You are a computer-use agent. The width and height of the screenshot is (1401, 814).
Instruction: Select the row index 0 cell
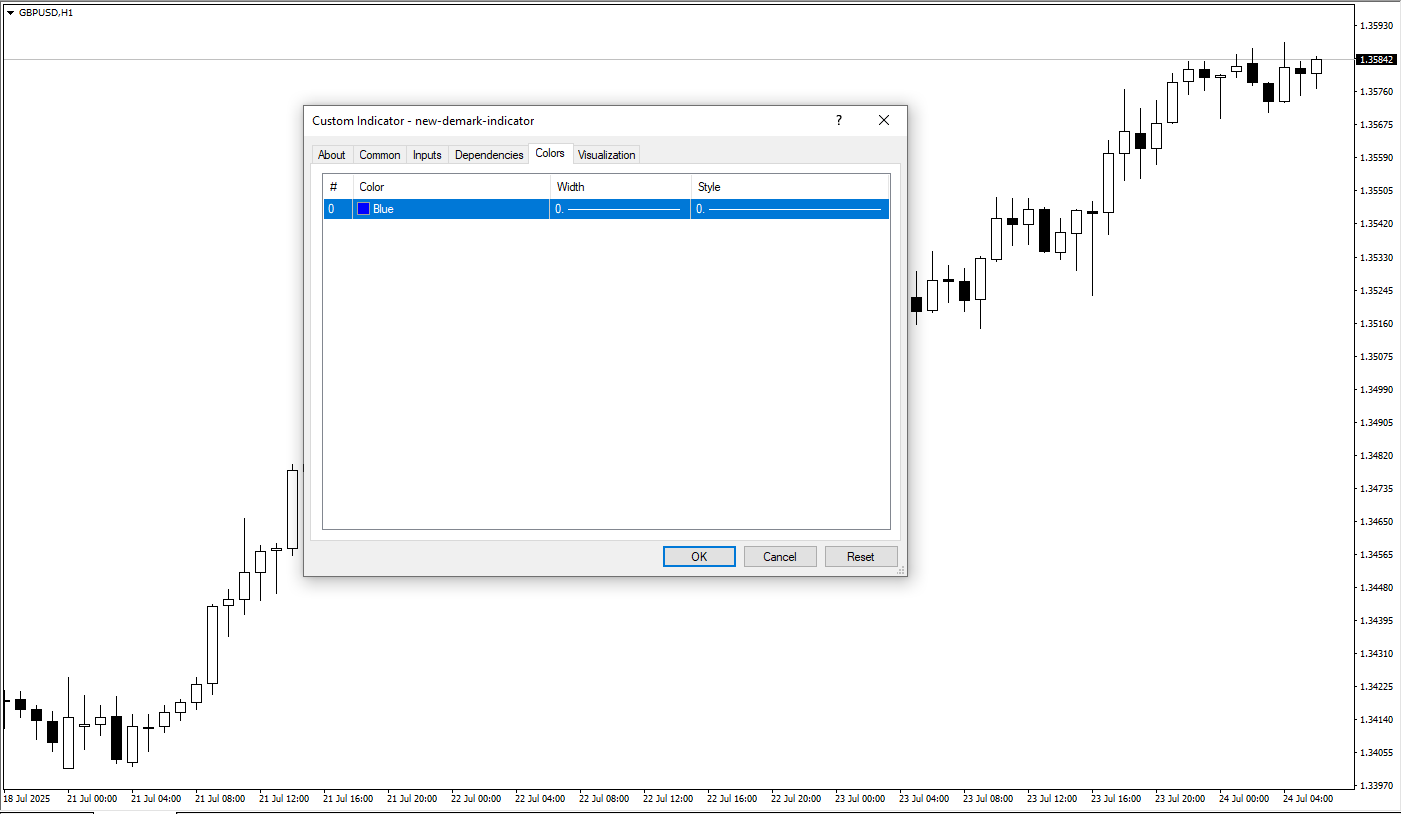click(x=338, y=209)
